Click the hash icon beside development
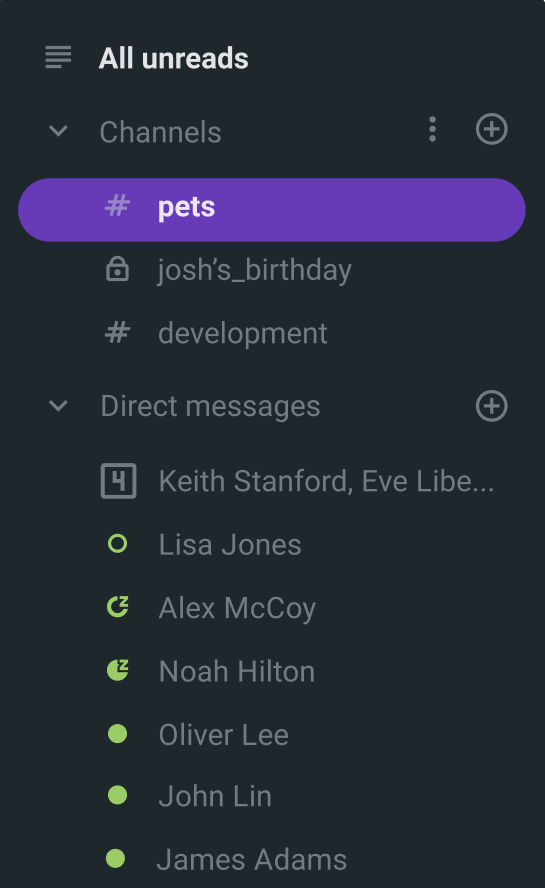 117,332
